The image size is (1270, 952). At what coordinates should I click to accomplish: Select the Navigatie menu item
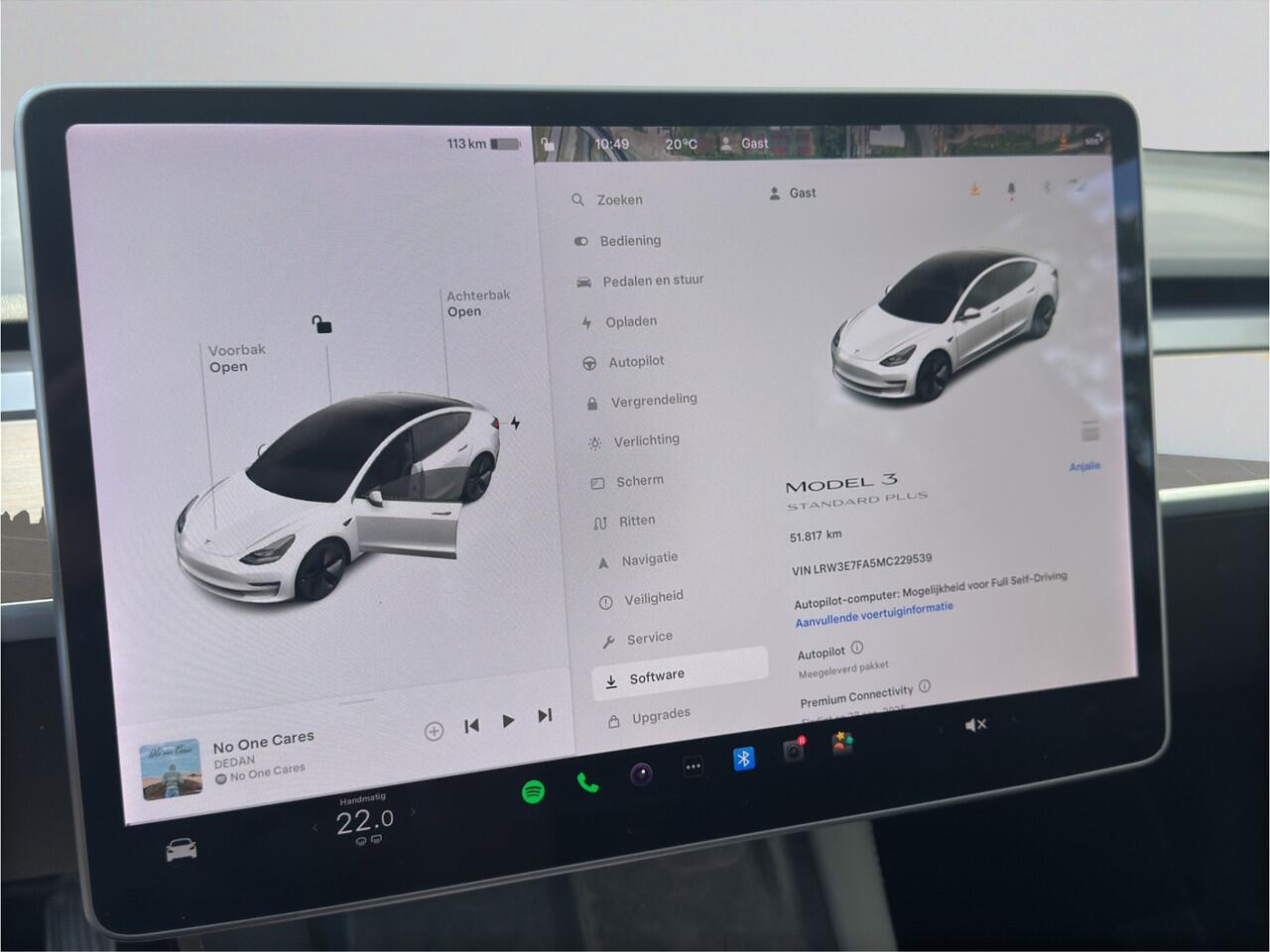649,559
